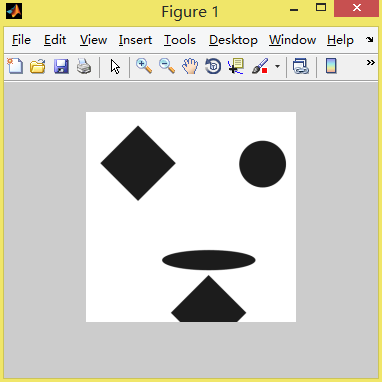Viewport: 382px width, 382px height.
Task: Open the File menu
Action: point(21,40)
